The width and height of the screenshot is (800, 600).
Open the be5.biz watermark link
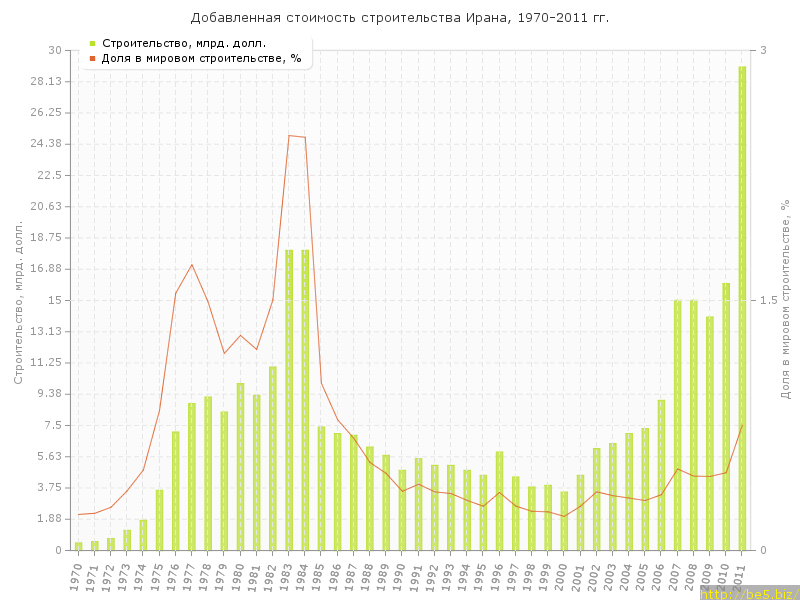(x=748, y=593)
